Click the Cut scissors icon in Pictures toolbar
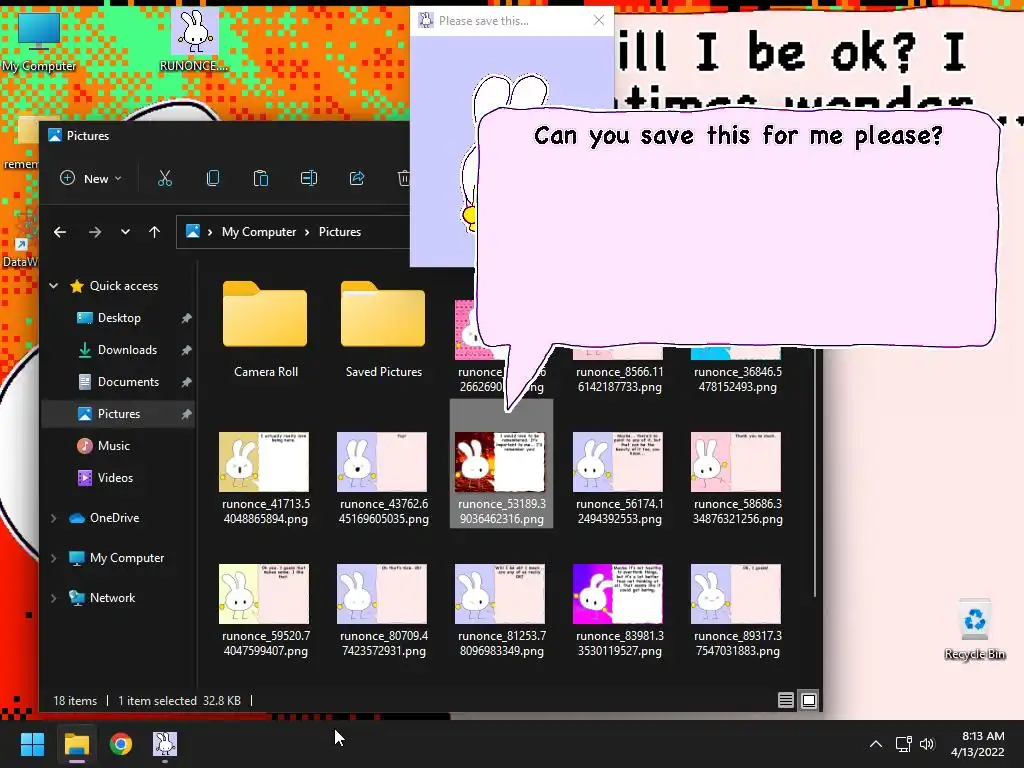Screen dimensions: 1024x768 pos(165,178)
